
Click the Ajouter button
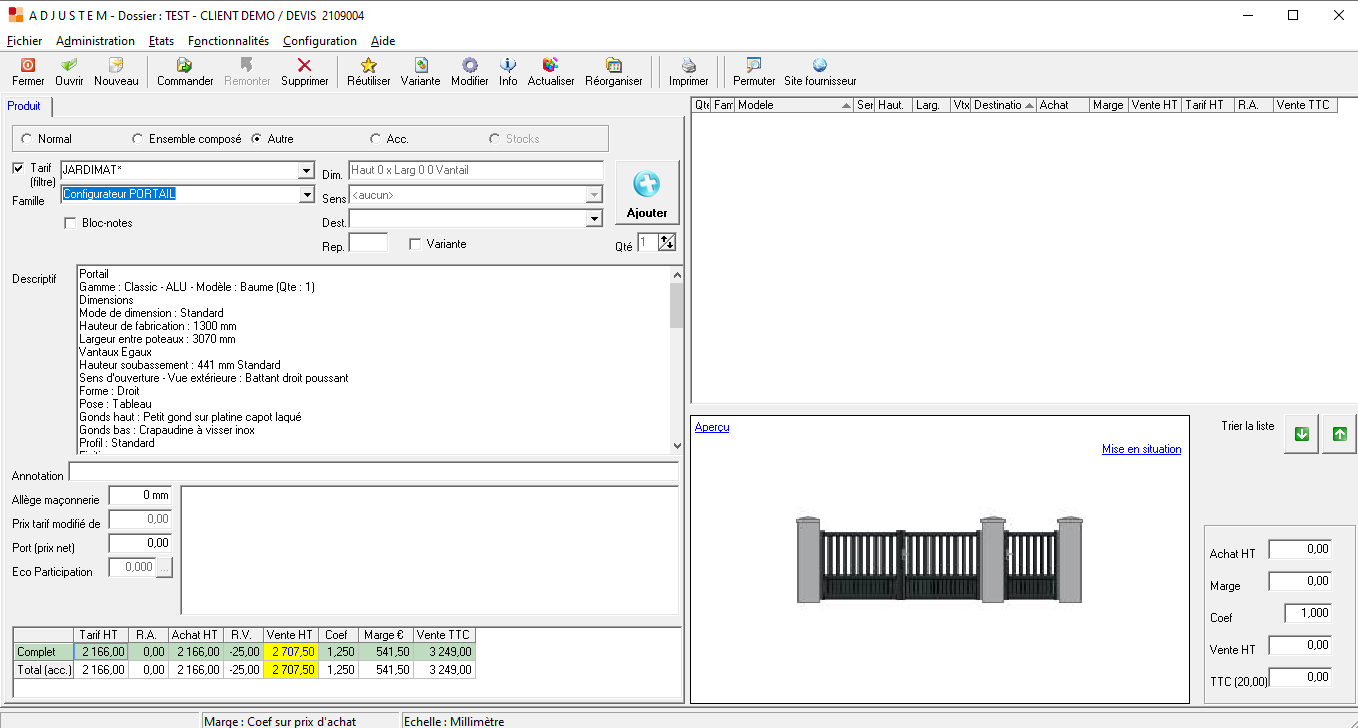pos(647,193)
